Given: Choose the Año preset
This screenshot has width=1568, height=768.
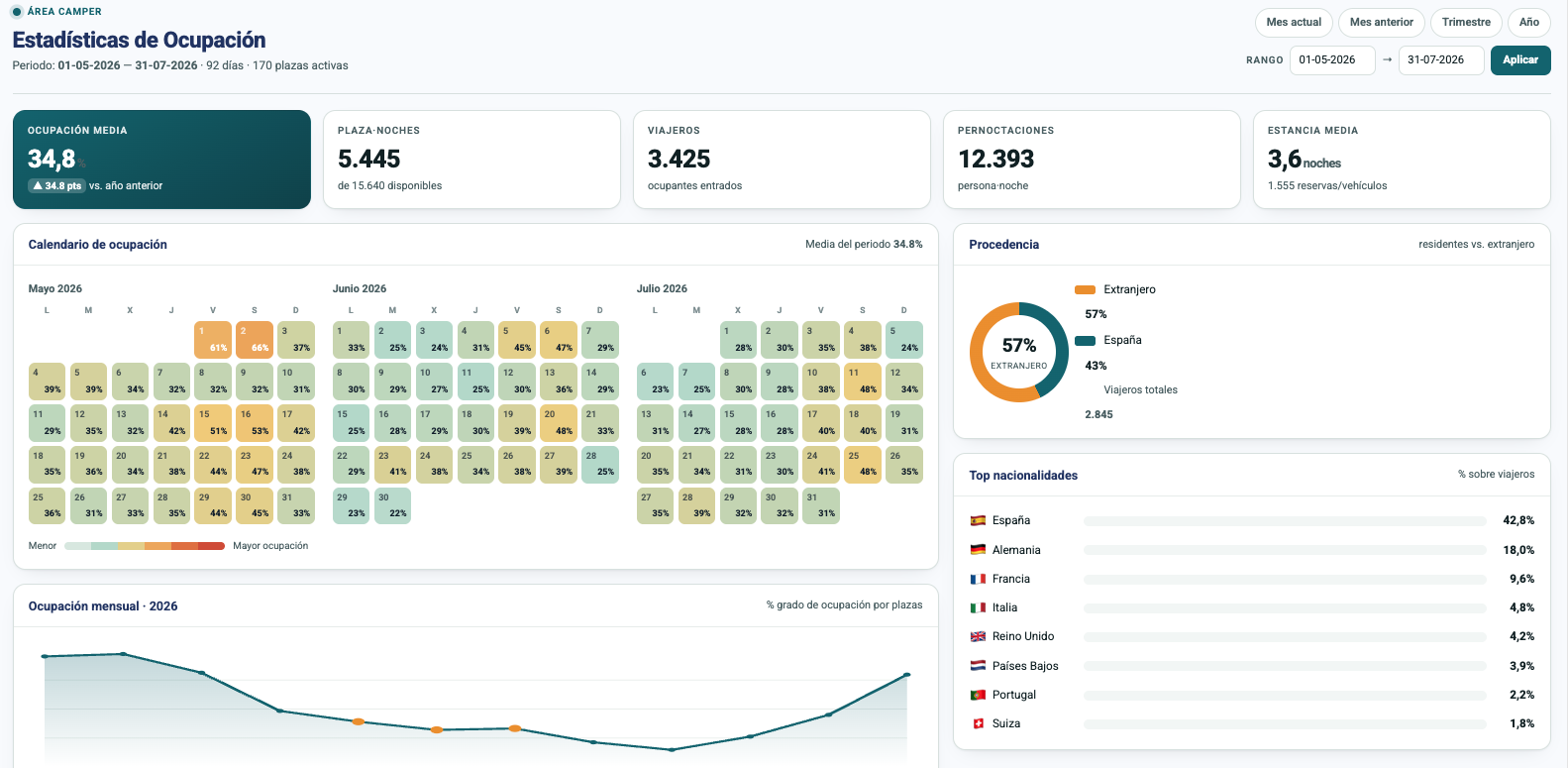Looking at the screenshot, I should click(1529, 22).
